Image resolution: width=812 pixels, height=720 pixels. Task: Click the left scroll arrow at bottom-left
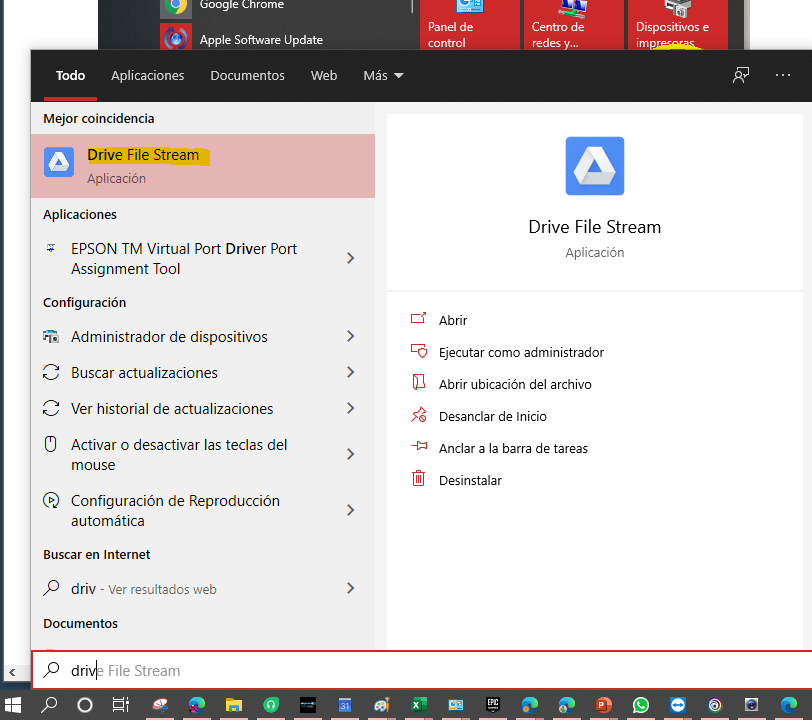click(x=12, y=672)
